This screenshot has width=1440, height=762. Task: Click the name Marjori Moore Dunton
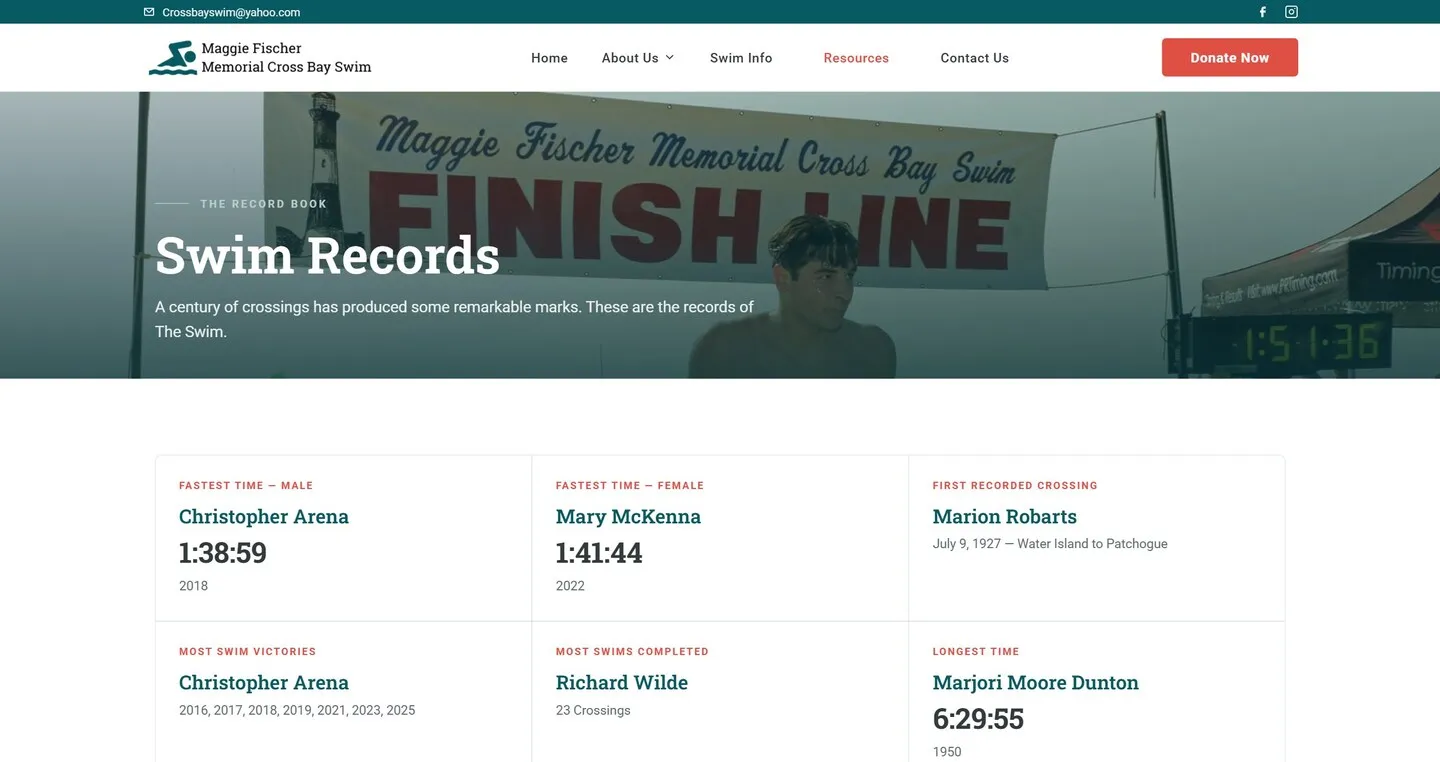click(1036, 683)
